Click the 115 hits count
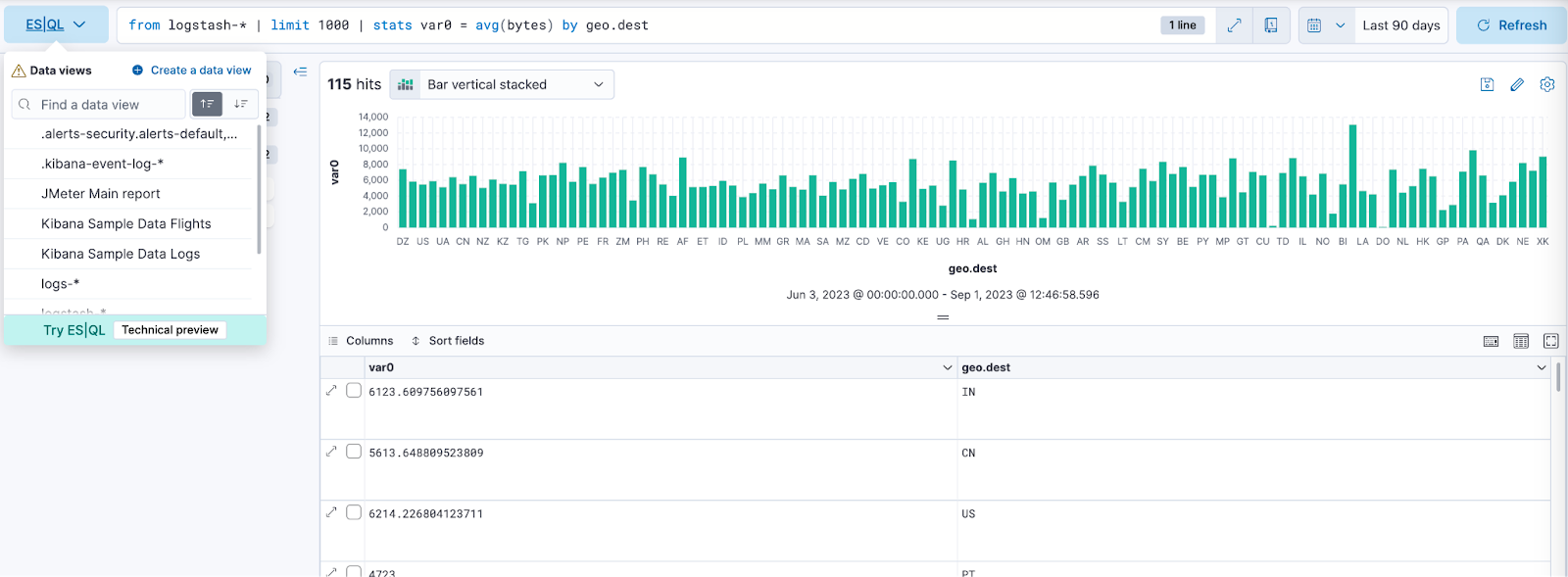Screen dimensions: 1568x577 point(354,84)
